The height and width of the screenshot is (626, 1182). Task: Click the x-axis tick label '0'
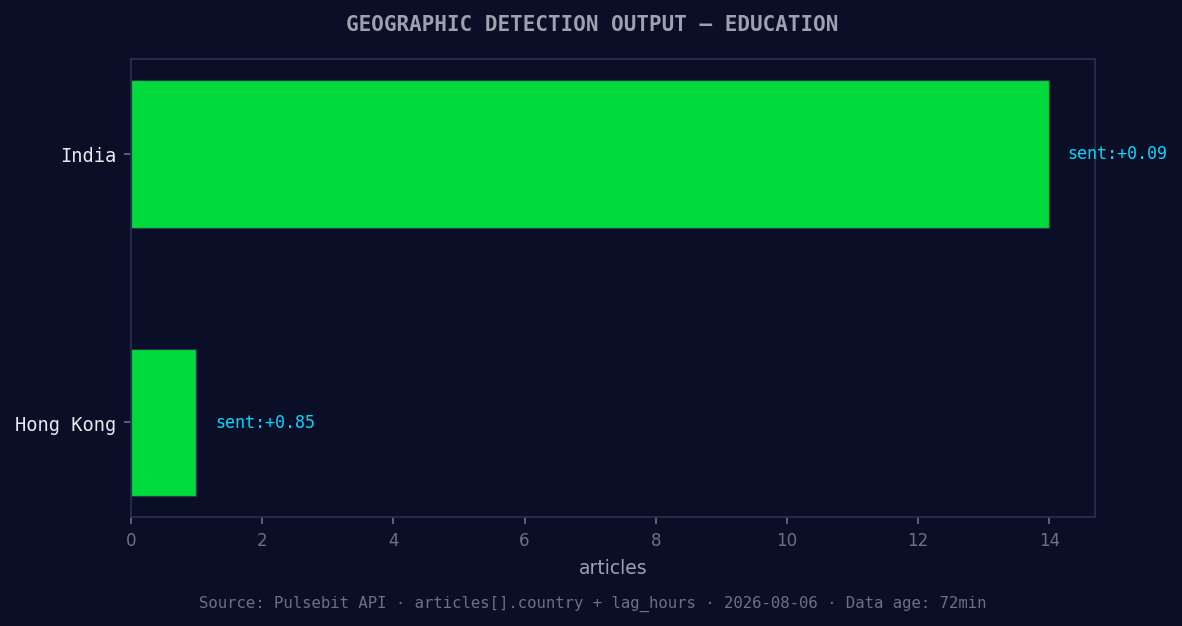[131, 540]
